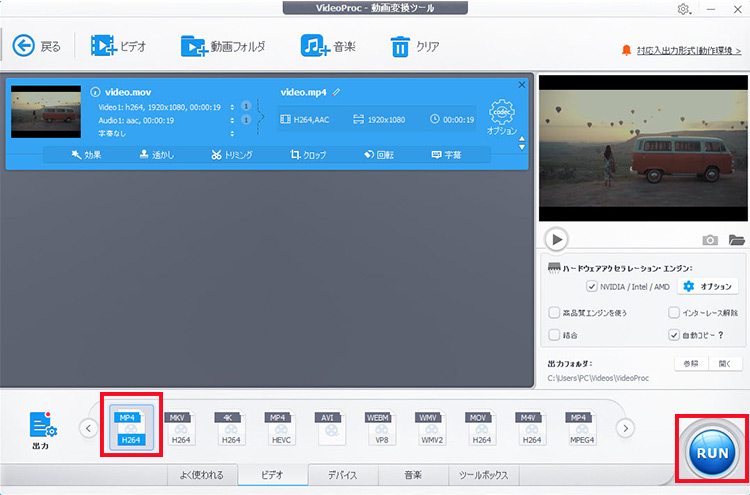Move video.mov item up in list
The width and height of the screenshot is (750, 495).
522,139
